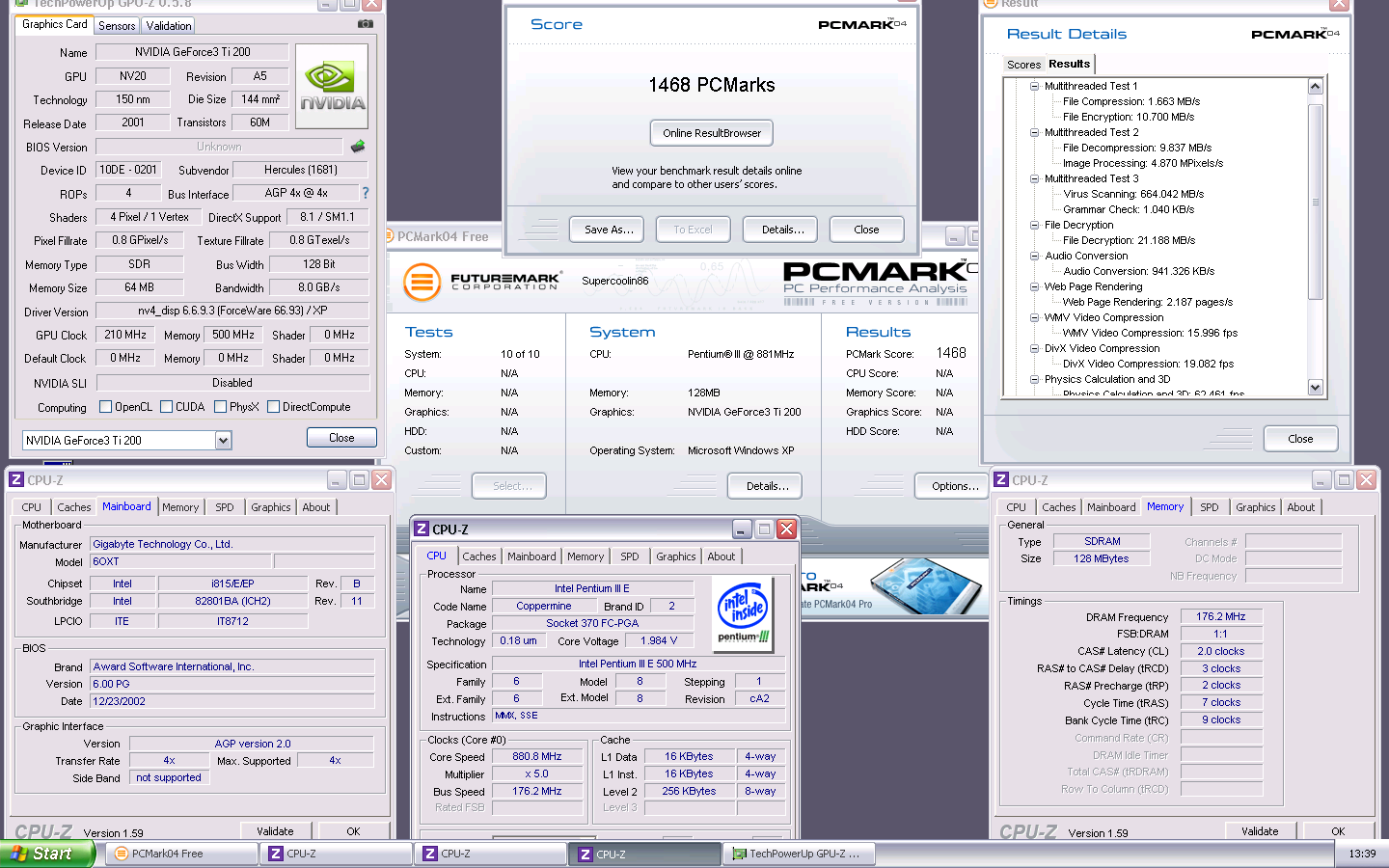Image resolution: width=1389 pixels, height=868 pixels.
Task: Click Validate in the Mainboard CPU-Z window
Action: point(275,831)
